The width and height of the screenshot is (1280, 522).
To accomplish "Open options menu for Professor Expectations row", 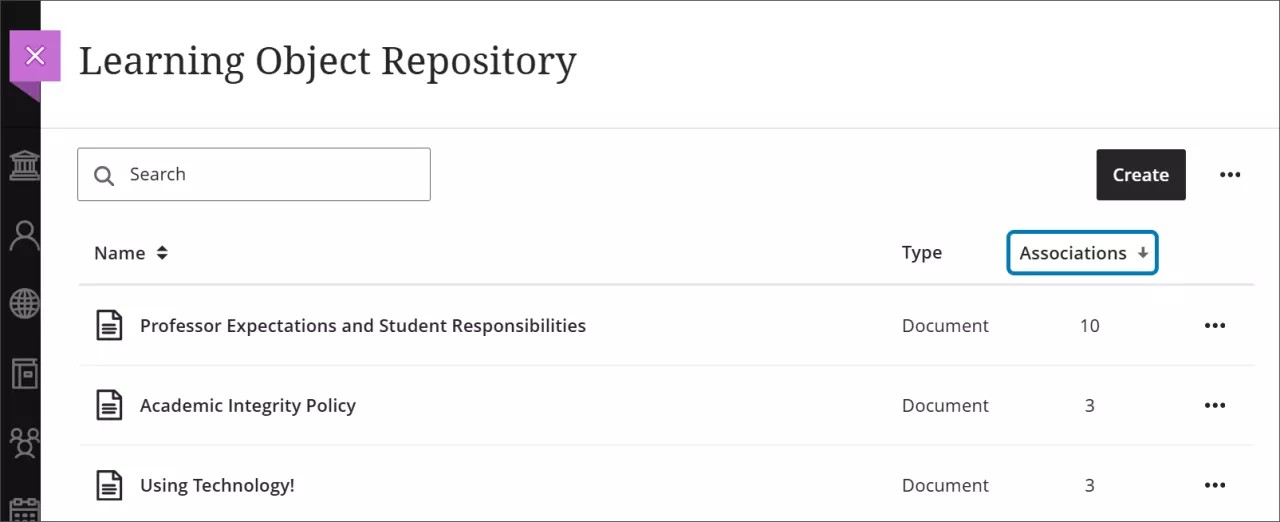I will [x=1215, y=325].
